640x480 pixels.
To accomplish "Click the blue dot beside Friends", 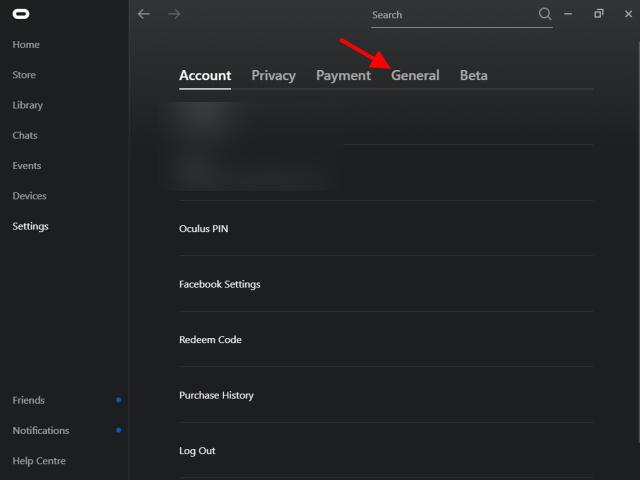I will [x=119, y=400].
